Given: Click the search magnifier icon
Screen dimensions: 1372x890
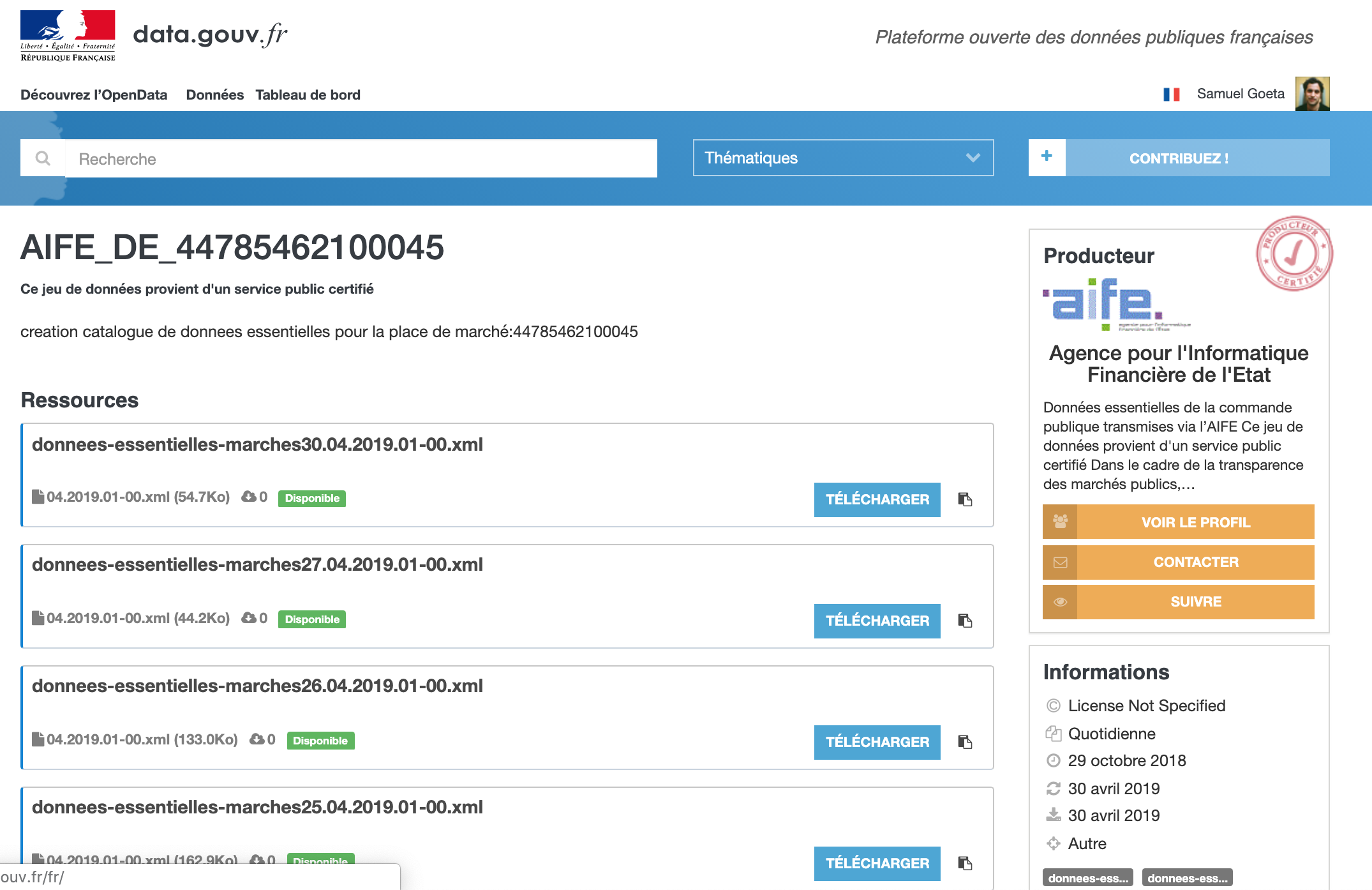Looking at the screenshot, I should 43,158.
